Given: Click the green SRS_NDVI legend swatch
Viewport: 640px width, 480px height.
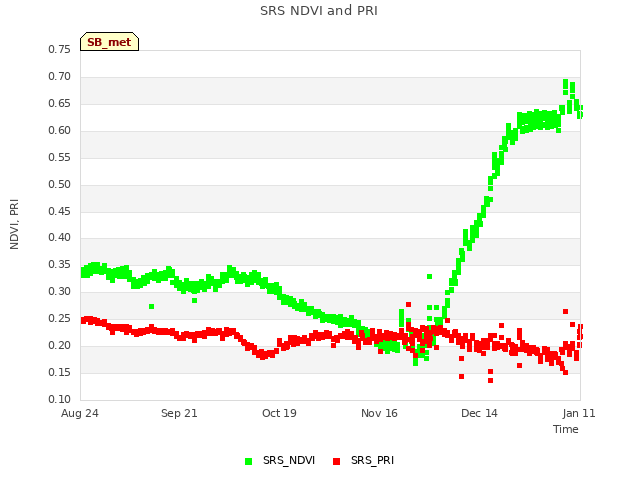Looking at the screenshot, I should (249, 461).
